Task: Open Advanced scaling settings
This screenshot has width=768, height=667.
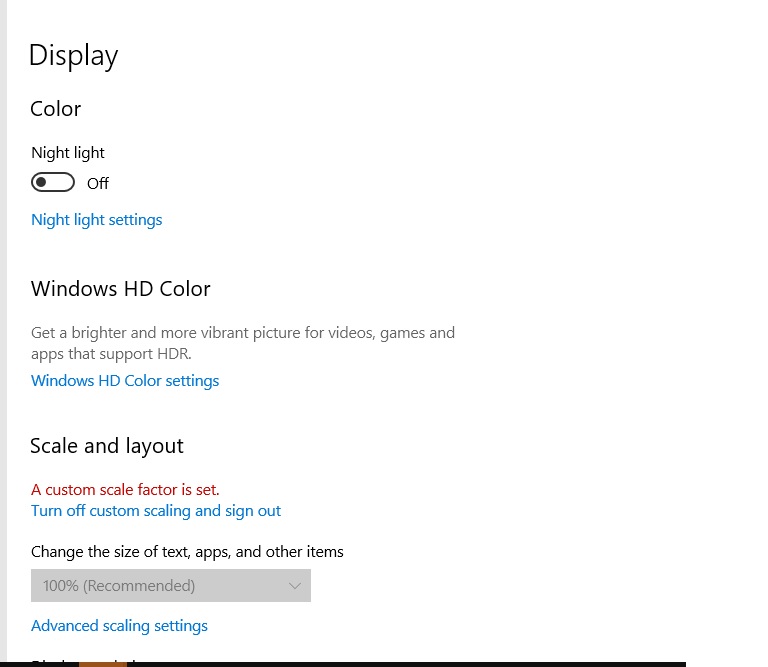Action: [x=119, y=626]
